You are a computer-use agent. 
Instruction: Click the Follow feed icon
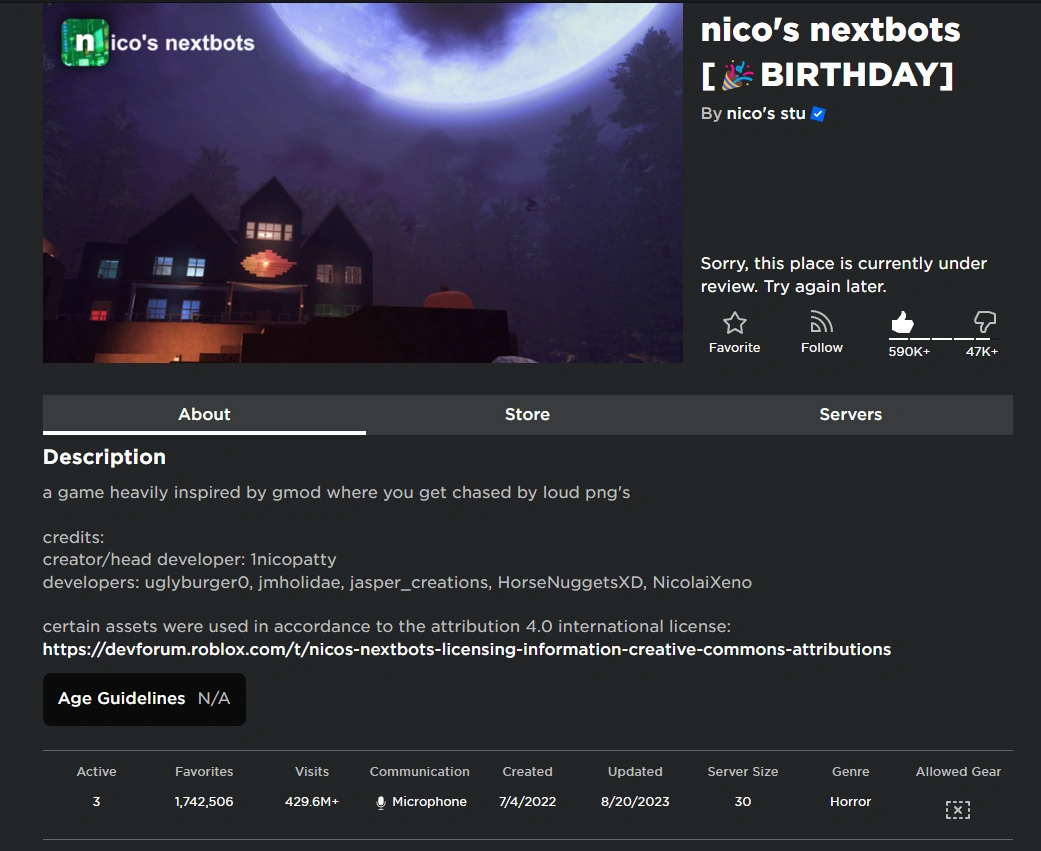(x=821, y=323)
